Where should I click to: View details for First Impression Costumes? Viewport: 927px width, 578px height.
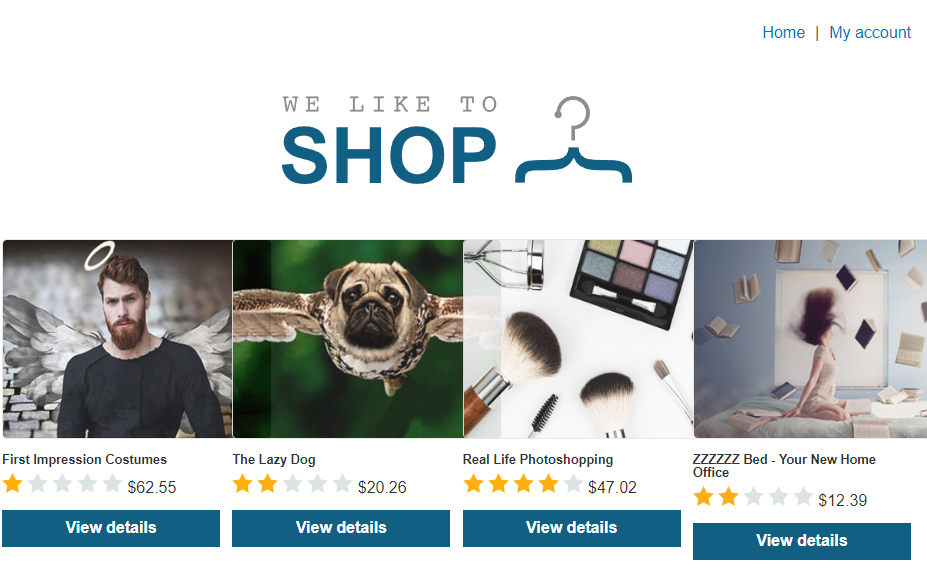(111, 528)
